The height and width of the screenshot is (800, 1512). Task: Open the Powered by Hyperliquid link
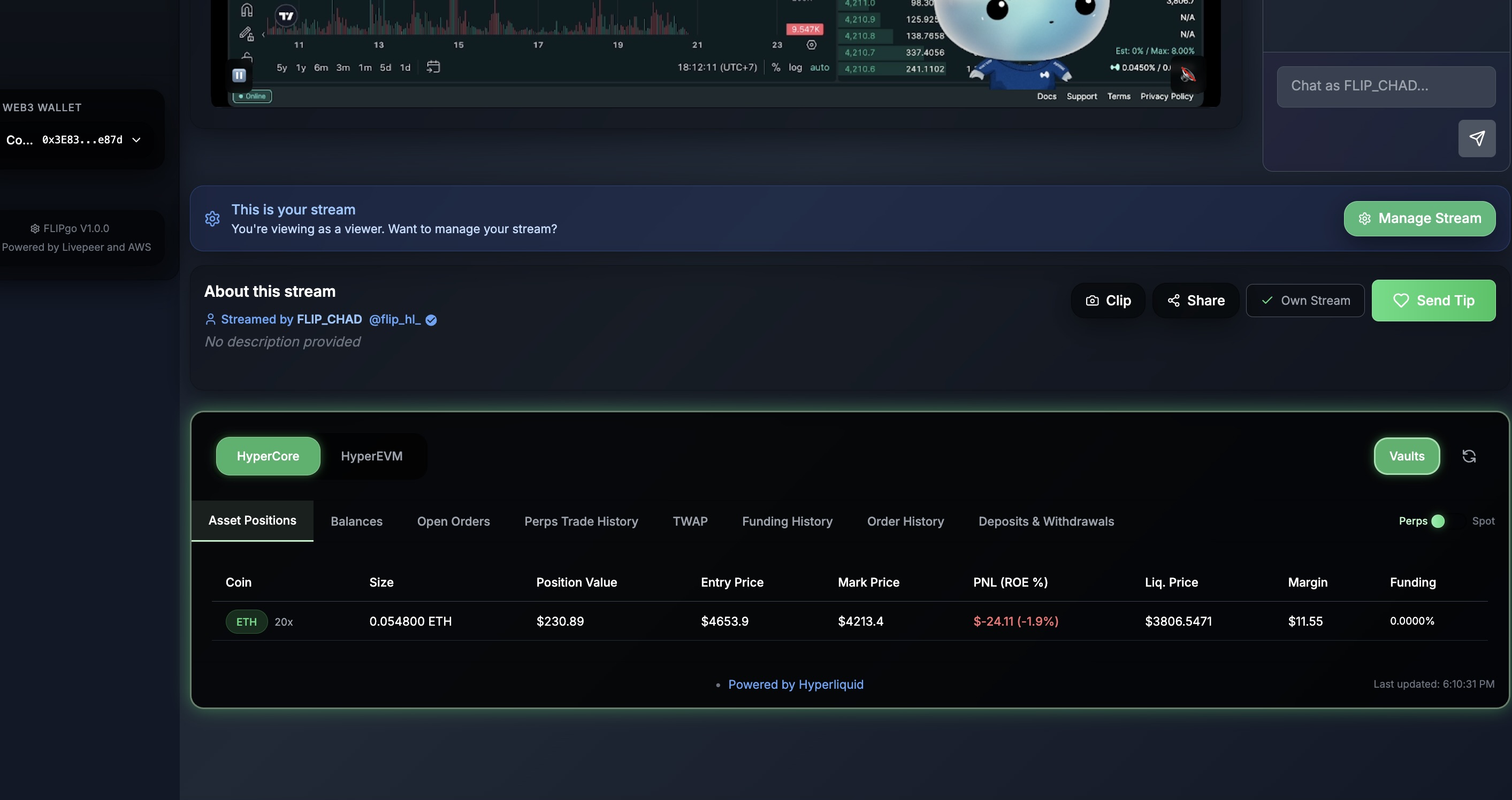coord(796,684)
